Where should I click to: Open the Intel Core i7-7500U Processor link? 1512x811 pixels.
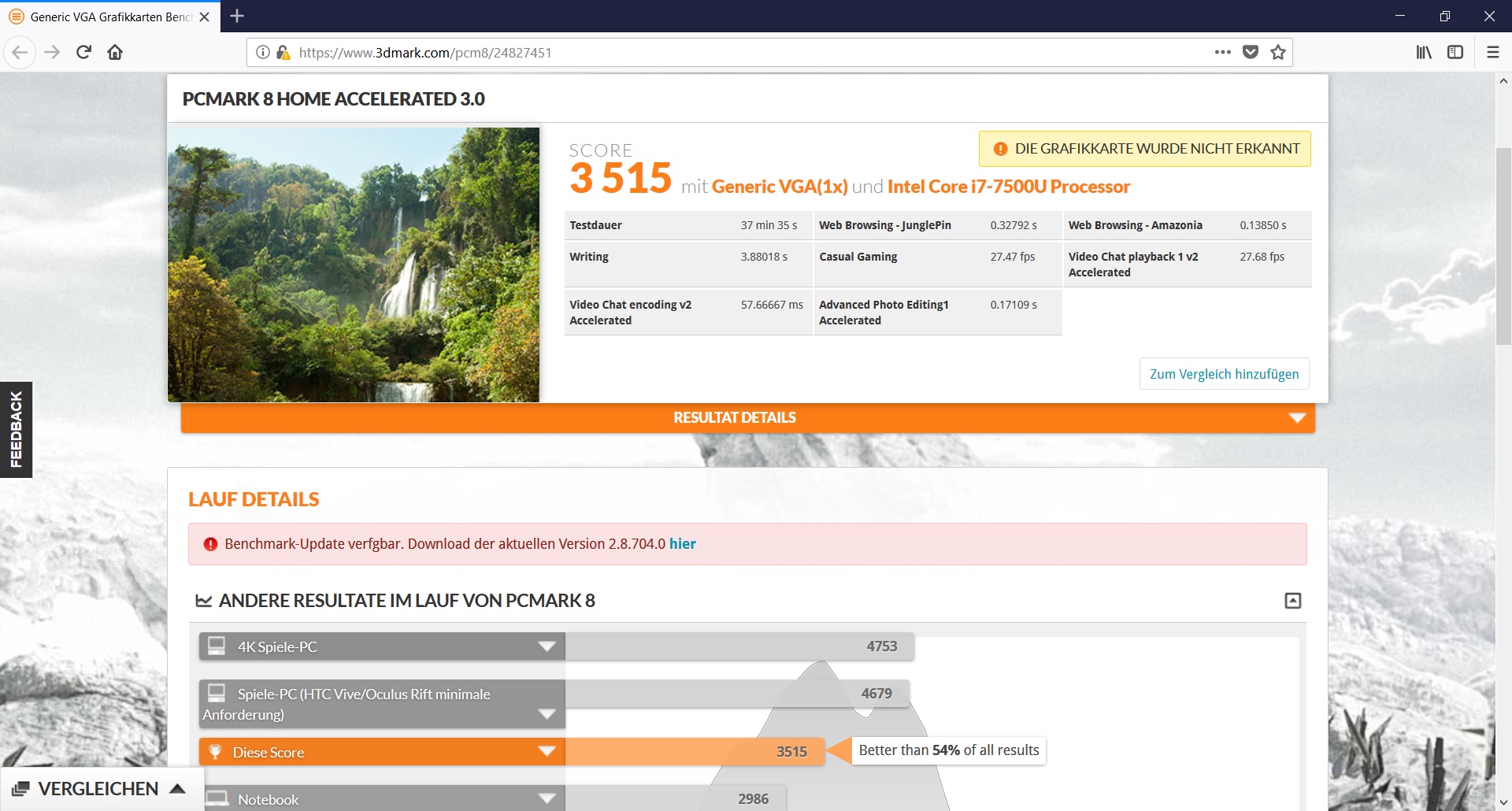(1009, 187)
